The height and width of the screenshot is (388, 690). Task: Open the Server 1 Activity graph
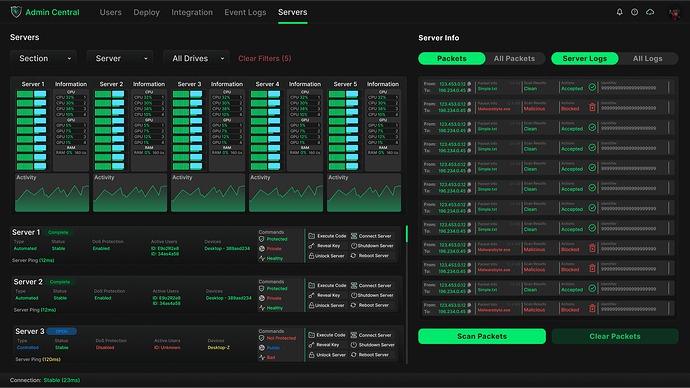(52, 193)
